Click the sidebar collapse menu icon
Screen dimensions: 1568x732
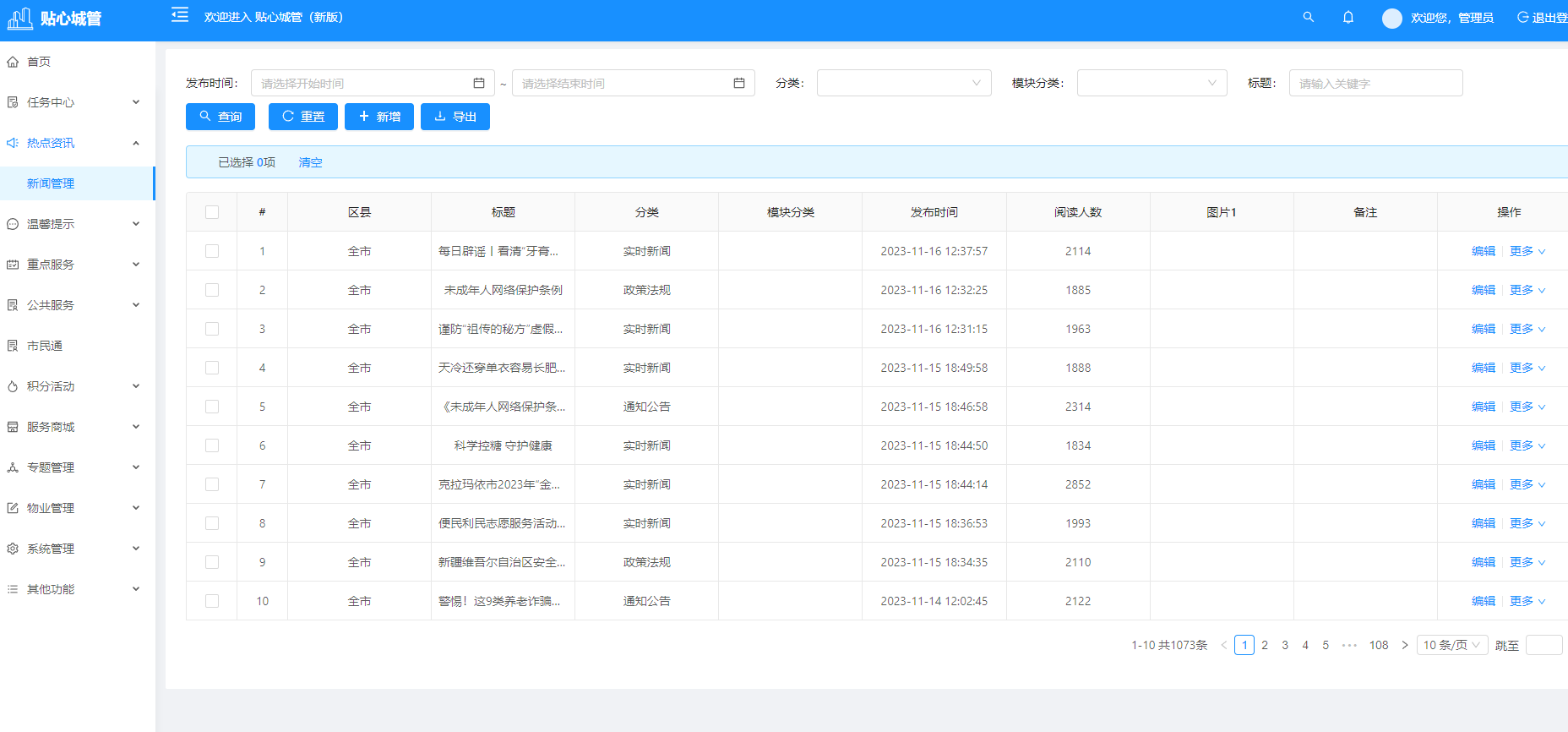tap(179, 15)
